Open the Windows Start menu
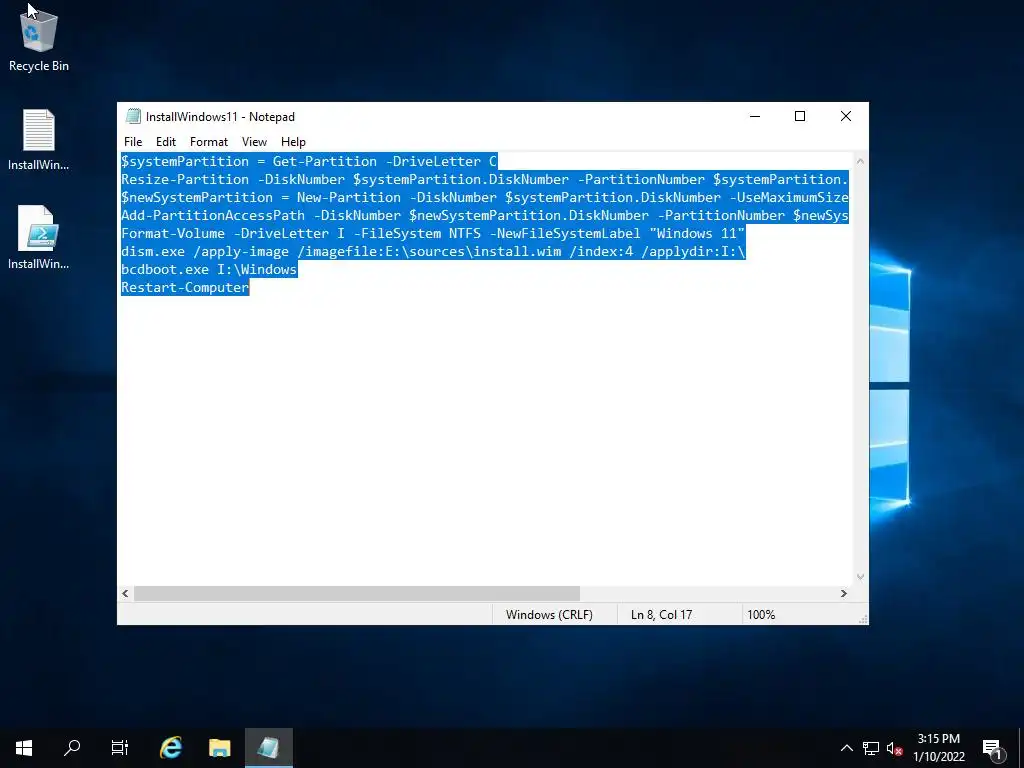Screen dimensions: 1024x768 click(24, 748)
